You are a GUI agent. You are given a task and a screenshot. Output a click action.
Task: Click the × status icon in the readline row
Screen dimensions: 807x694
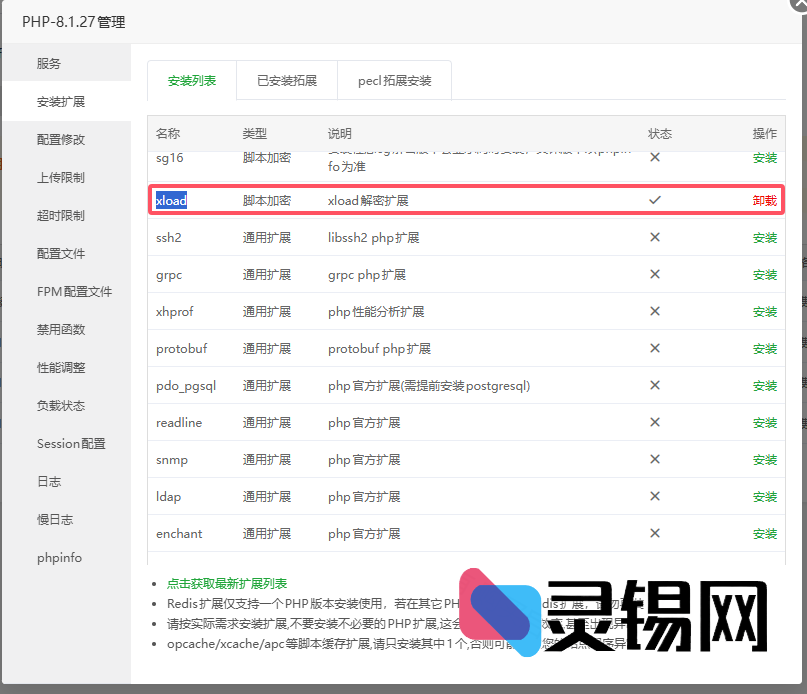click(655, 422)
